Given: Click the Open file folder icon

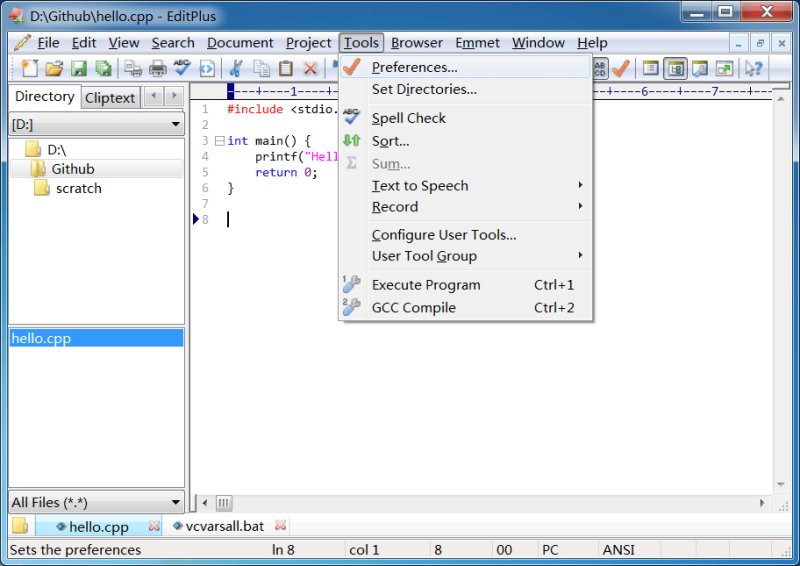Looking at the screenshot, I should tap(54, 68).
